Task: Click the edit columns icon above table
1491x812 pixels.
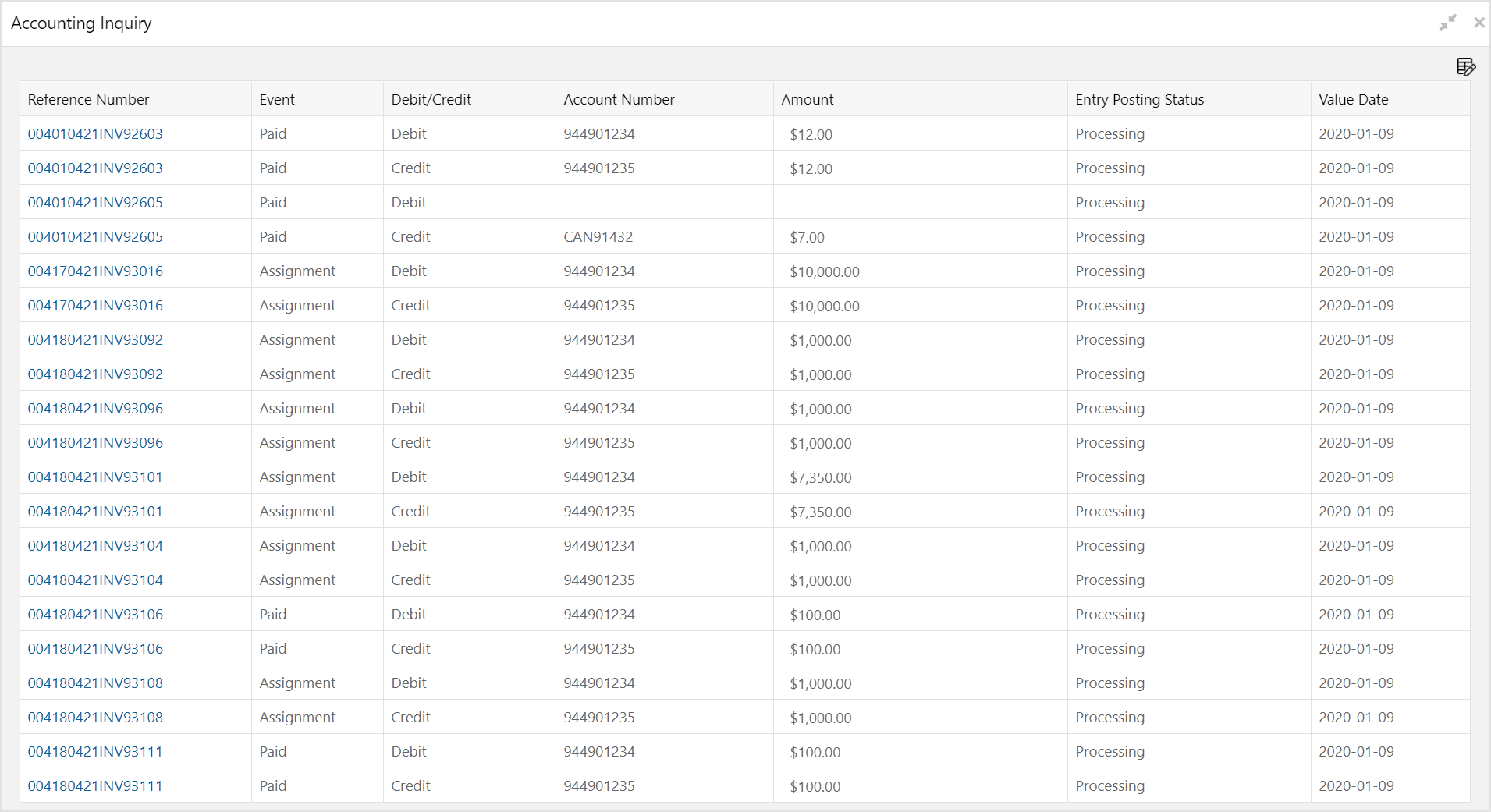Action: point(1466,67)
